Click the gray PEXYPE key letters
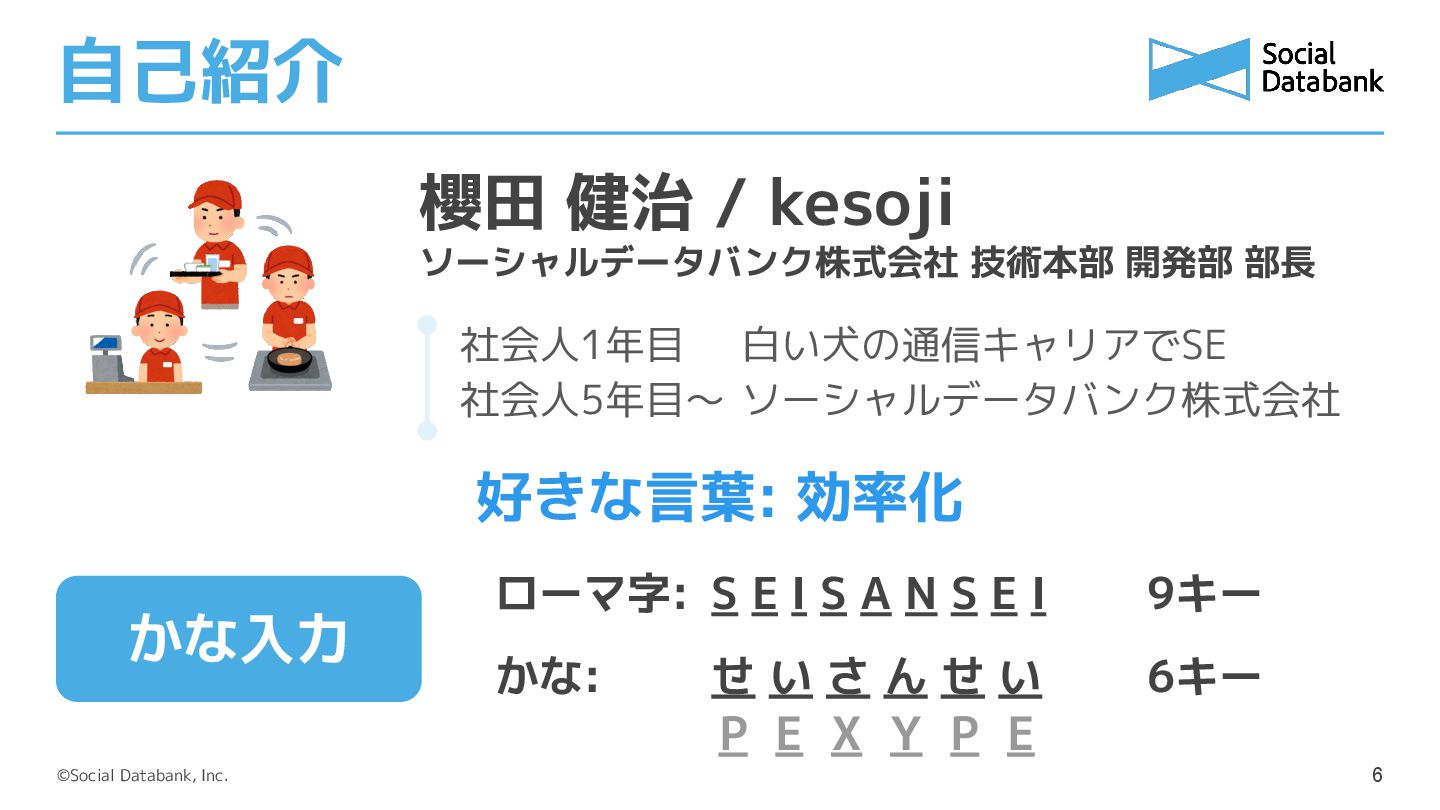Image resolution: width=1440 pixels, height=810 pixels. [x=877, y=736]
